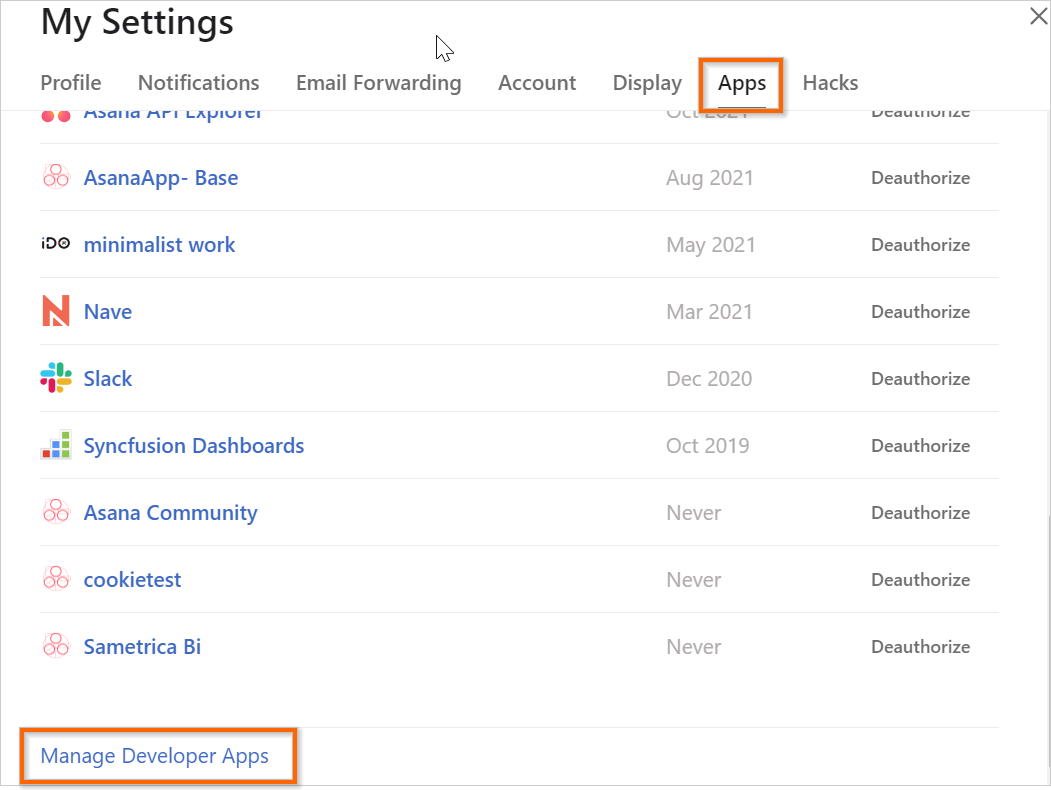Open the Email Forwarding tab

[x=379, y=82]
